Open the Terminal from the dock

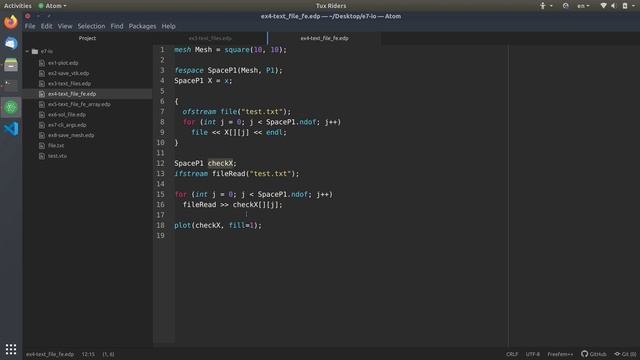[x=11, y=86]
